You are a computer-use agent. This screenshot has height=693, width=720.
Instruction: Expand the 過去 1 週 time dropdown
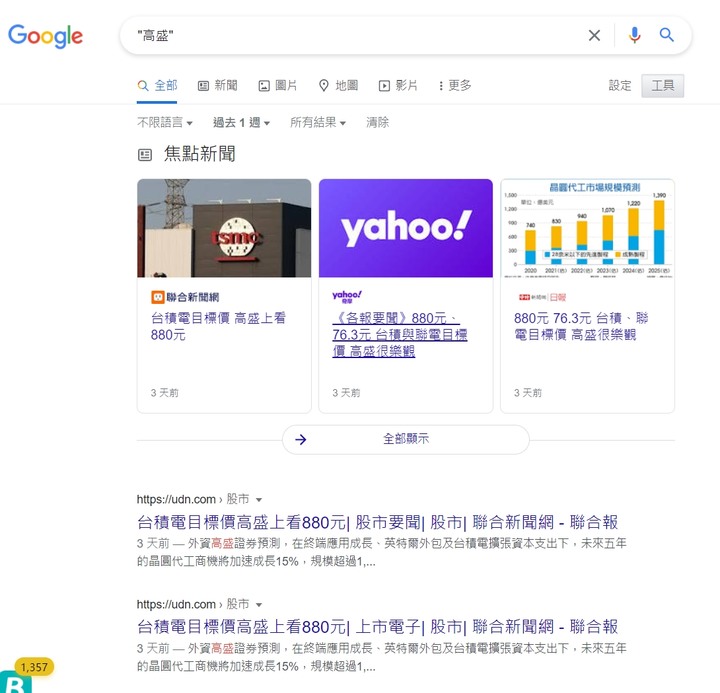coord(242,123)
